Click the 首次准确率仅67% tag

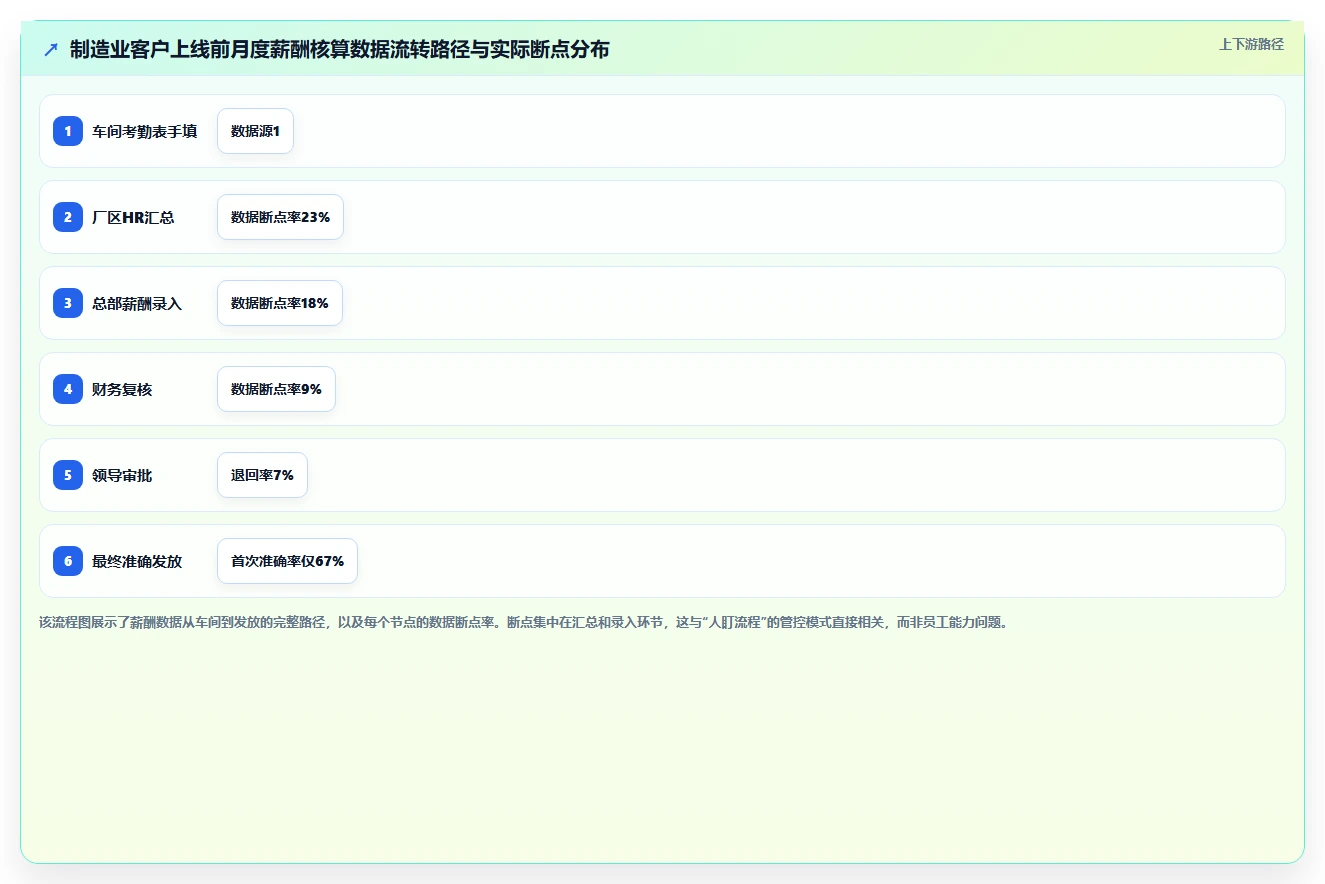pos(287,561)
